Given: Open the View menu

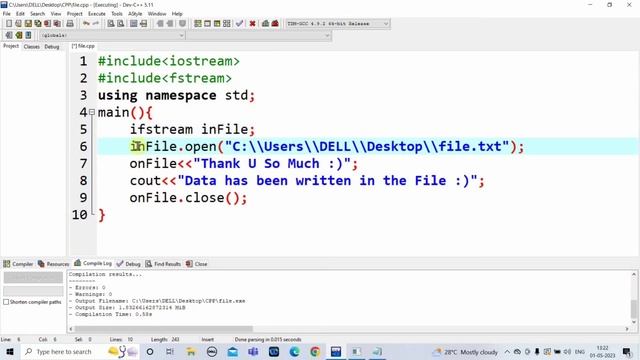Looking at the screenshot, I should coord(56,14).
